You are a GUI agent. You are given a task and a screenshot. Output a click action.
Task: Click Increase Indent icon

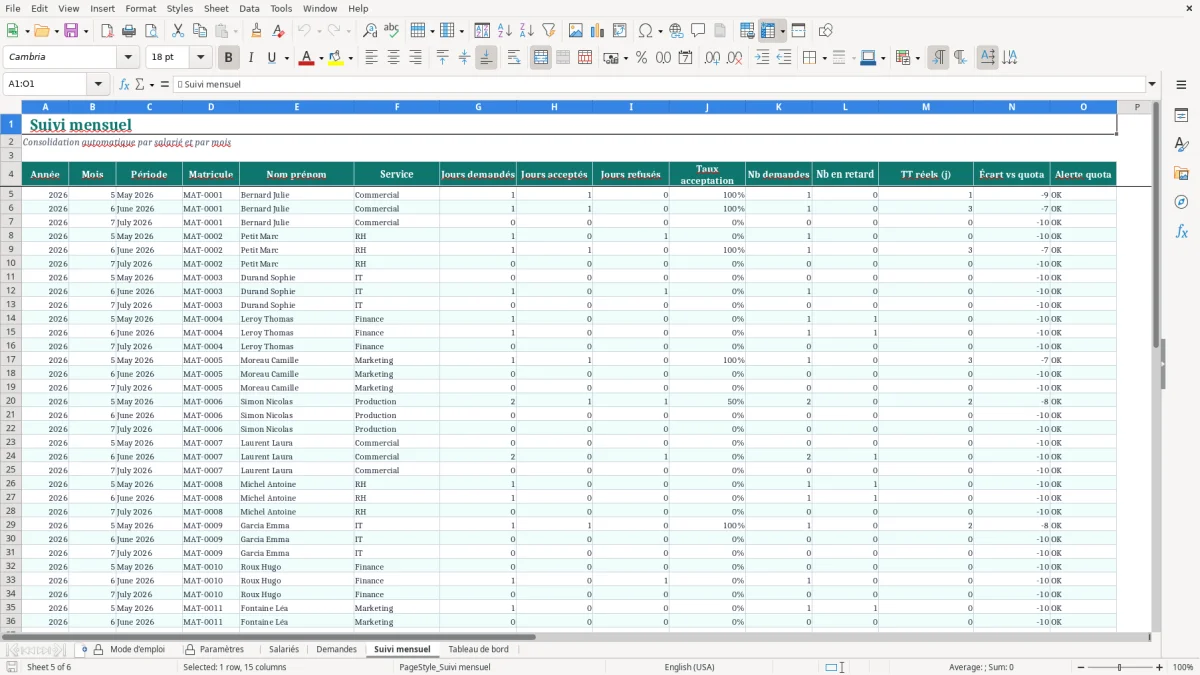coord(762,58)
